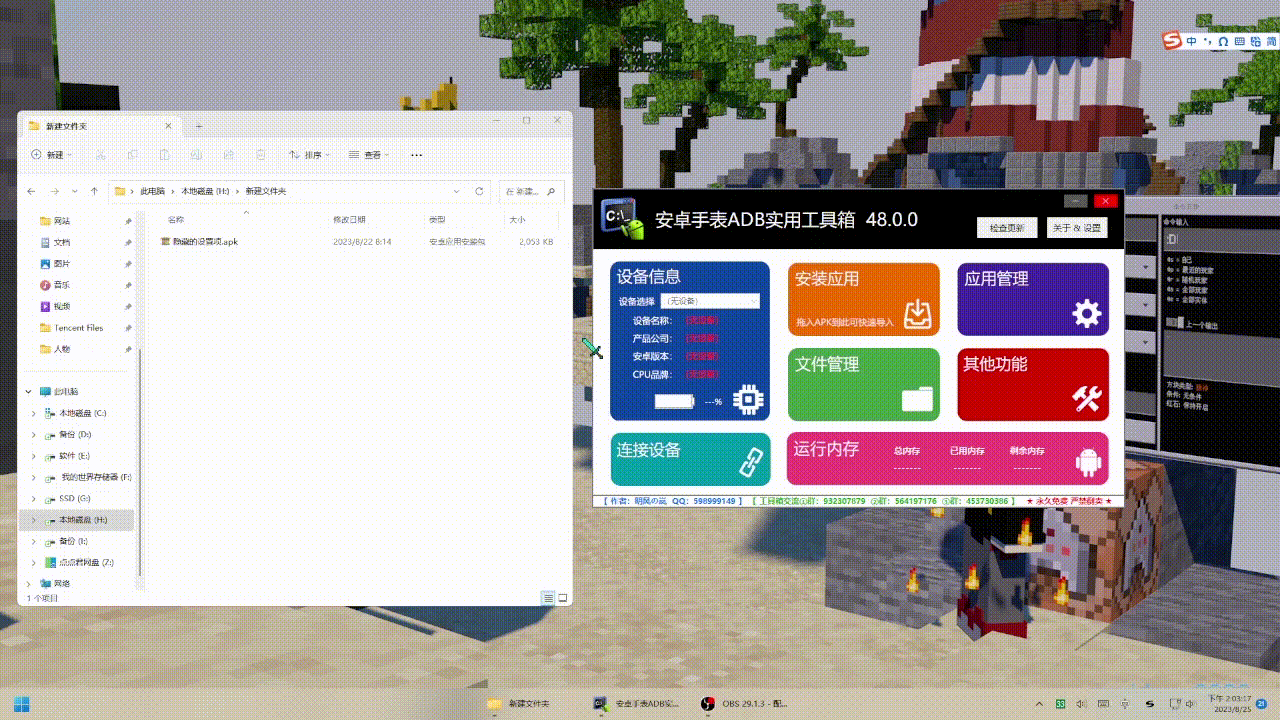
Task: Click the 连接设备 chain link icon
Action: (x=751, y=461)
